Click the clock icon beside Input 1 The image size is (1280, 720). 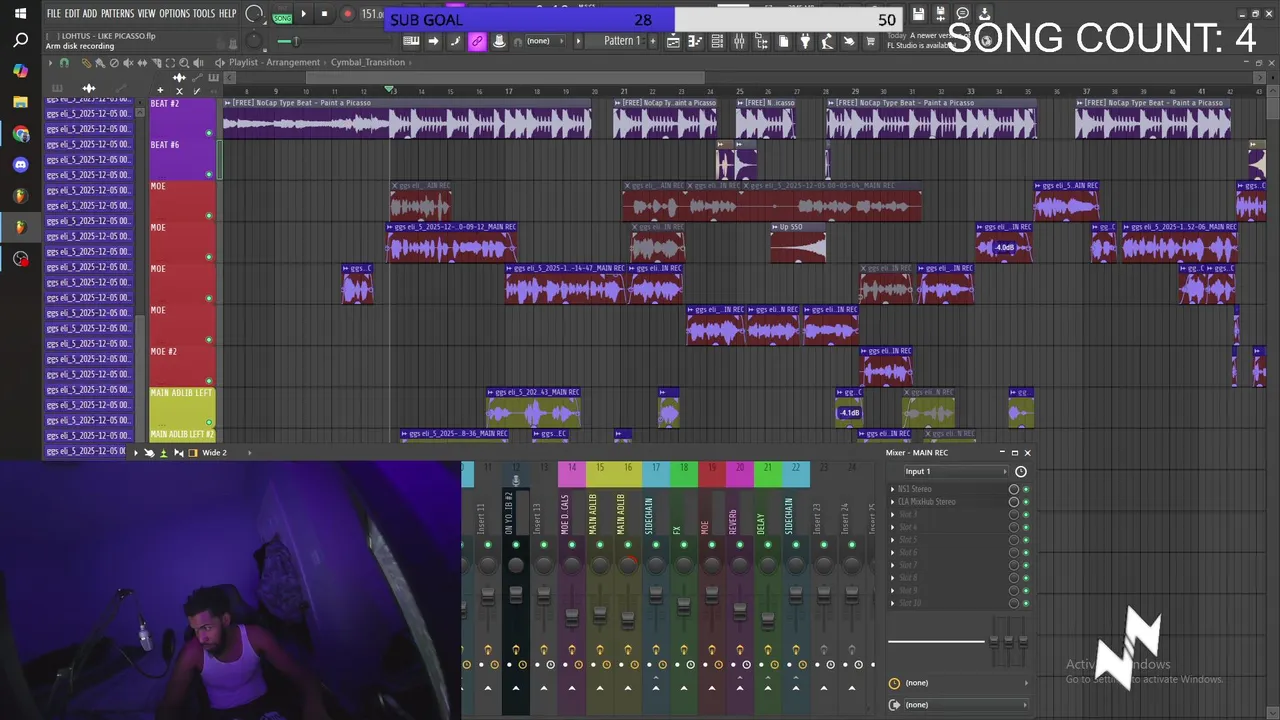[1021, 471]
